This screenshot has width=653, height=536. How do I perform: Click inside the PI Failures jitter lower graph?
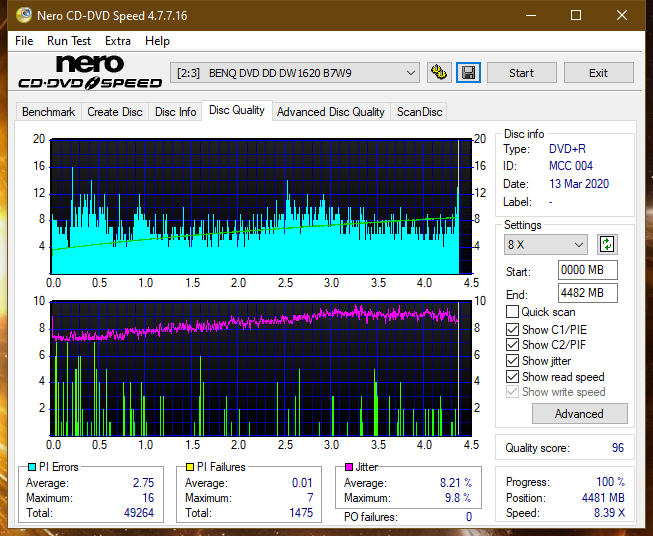[261, 369]
